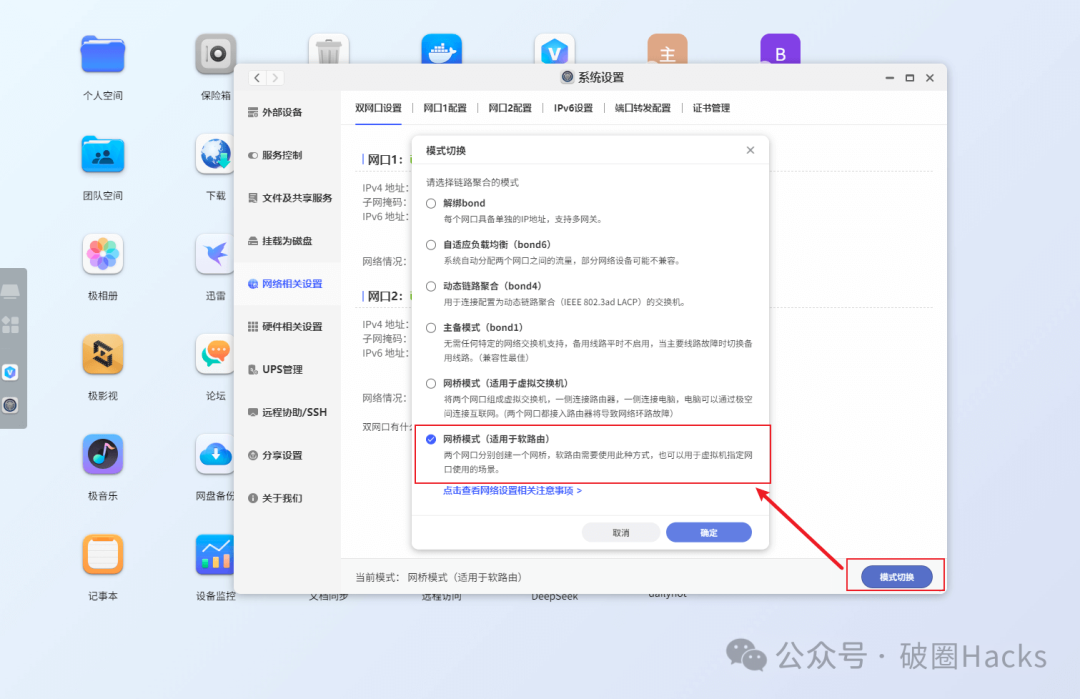Maximize the 系统设置 window
1080x699 pixels.
tap(909, 78)
